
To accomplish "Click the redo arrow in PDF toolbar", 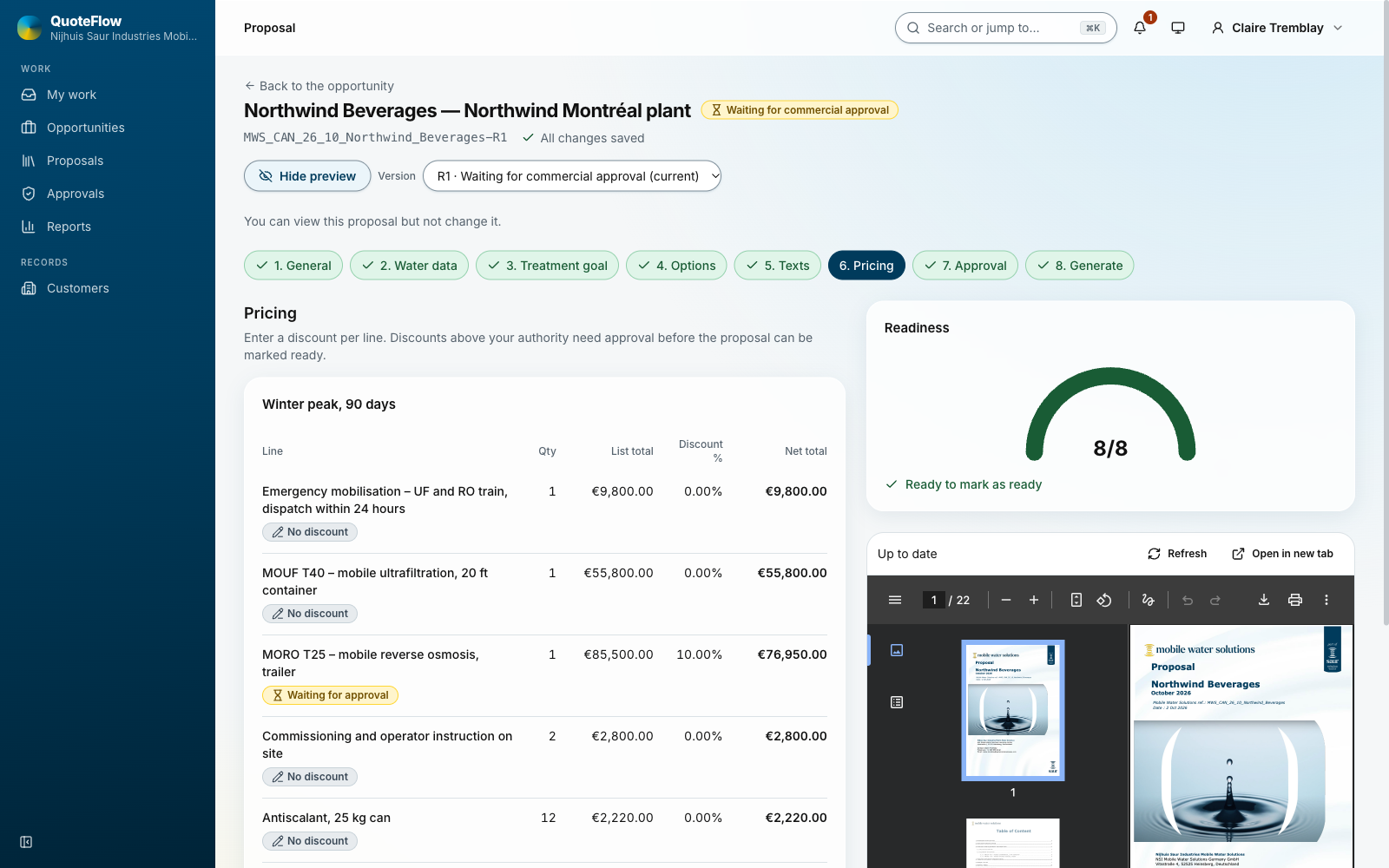I will click(x=1215, y=600).
